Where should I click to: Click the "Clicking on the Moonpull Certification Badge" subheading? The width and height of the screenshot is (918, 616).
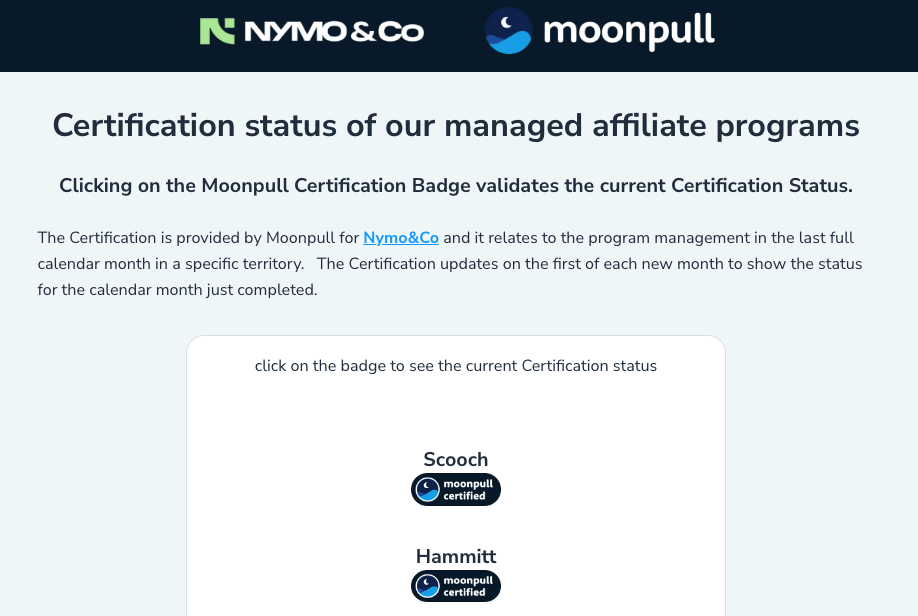(456, 186)
